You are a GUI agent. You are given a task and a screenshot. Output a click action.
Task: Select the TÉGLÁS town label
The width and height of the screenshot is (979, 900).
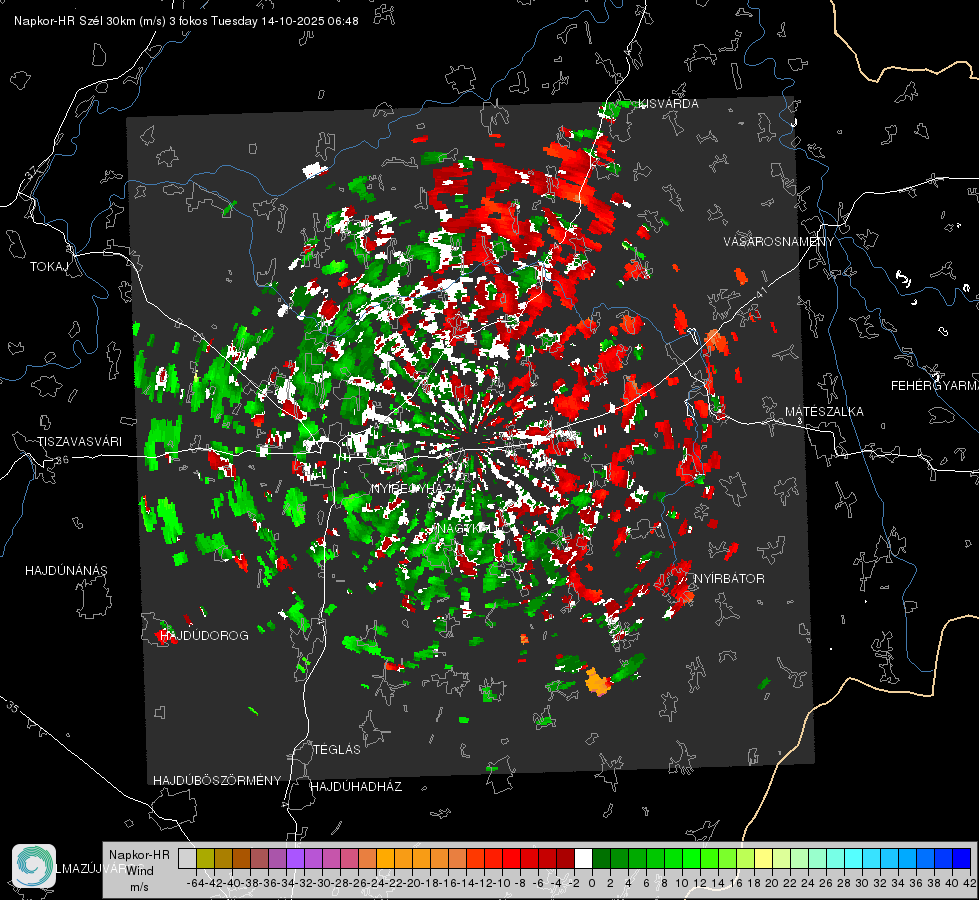tap(337, 749)
